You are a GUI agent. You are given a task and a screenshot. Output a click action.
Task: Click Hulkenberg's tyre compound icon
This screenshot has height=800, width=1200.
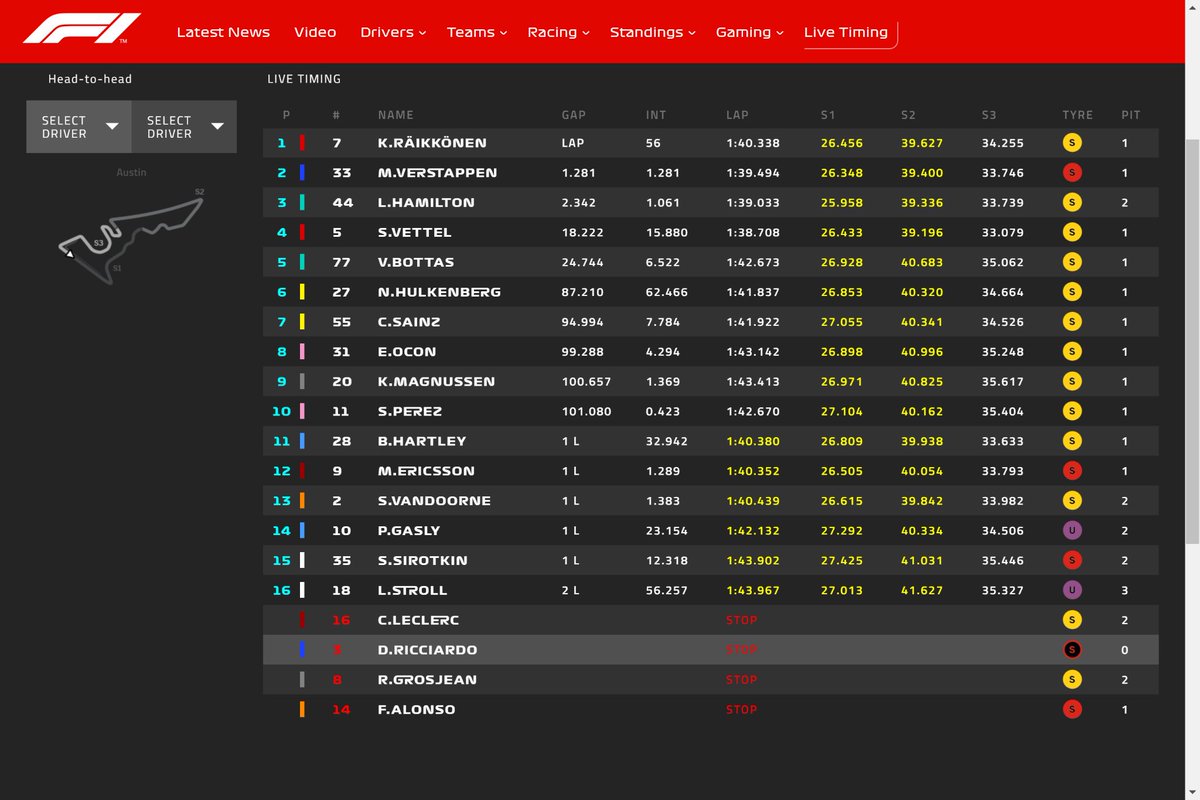pyautogui.click(x=1072, y=292)
